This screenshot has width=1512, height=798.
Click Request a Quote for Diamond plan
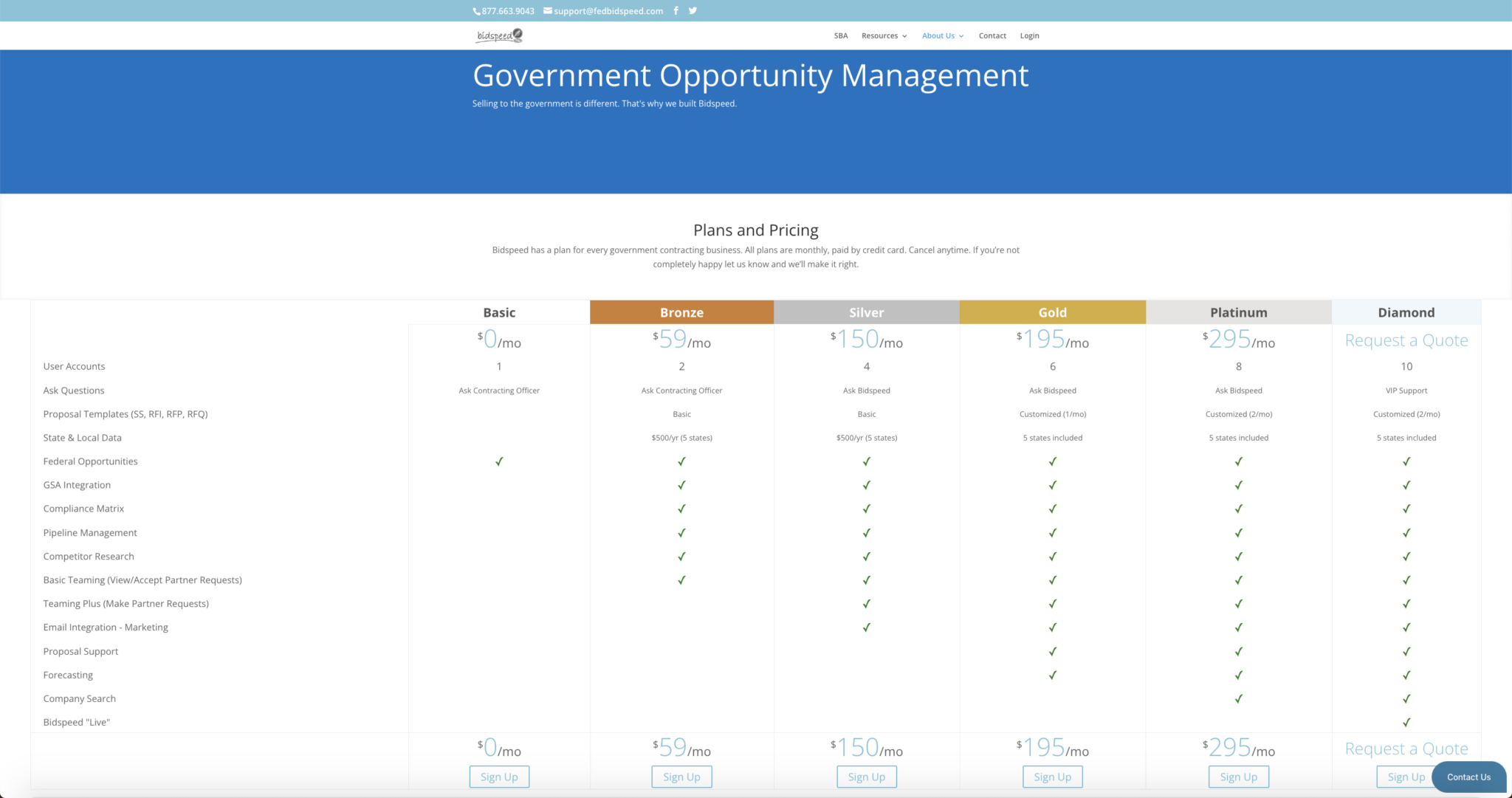1404,339
